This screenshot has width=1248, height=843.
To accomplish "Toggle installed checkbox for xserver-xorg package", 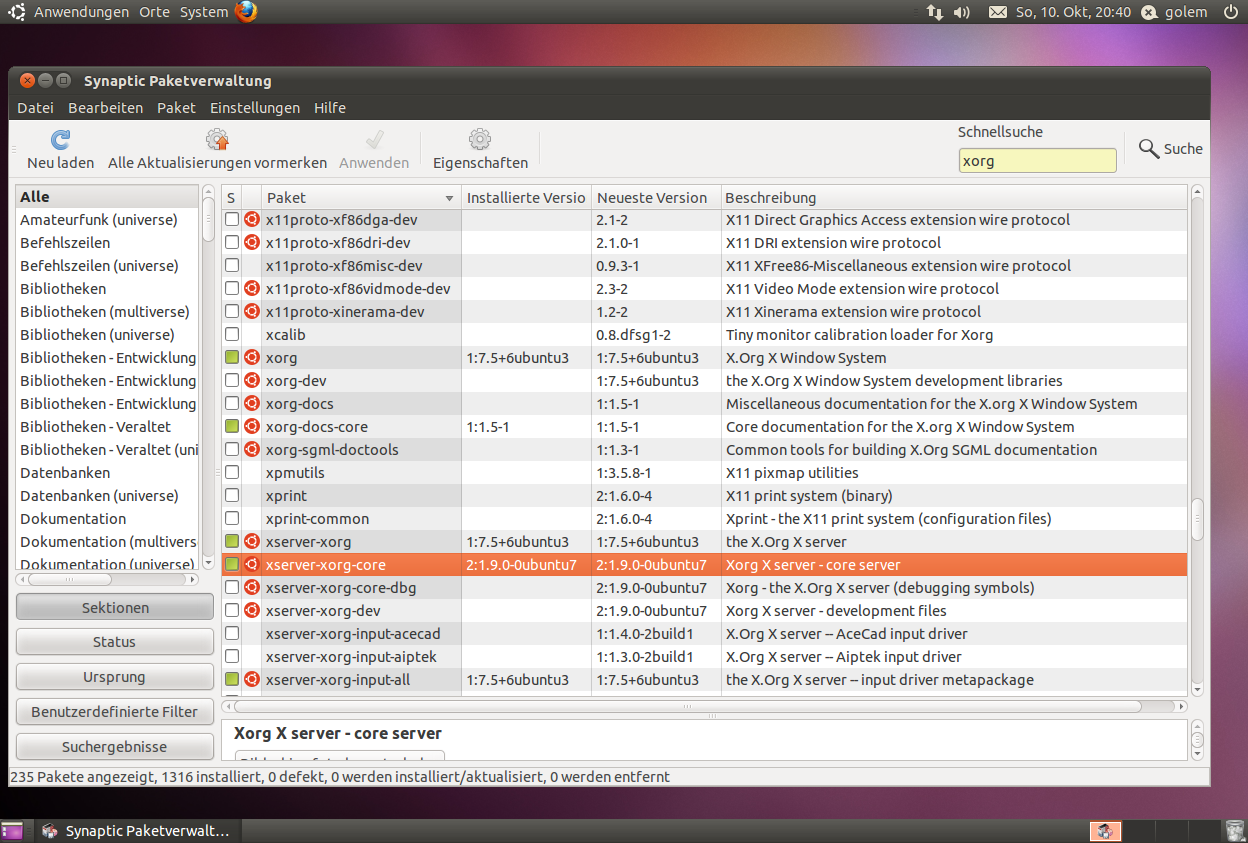I will pyautogui.click(x=232, y=542).
